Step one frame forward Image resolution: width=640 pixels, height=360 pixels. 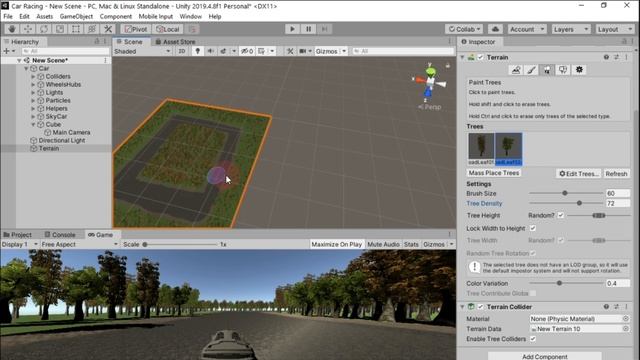point(324,29)
